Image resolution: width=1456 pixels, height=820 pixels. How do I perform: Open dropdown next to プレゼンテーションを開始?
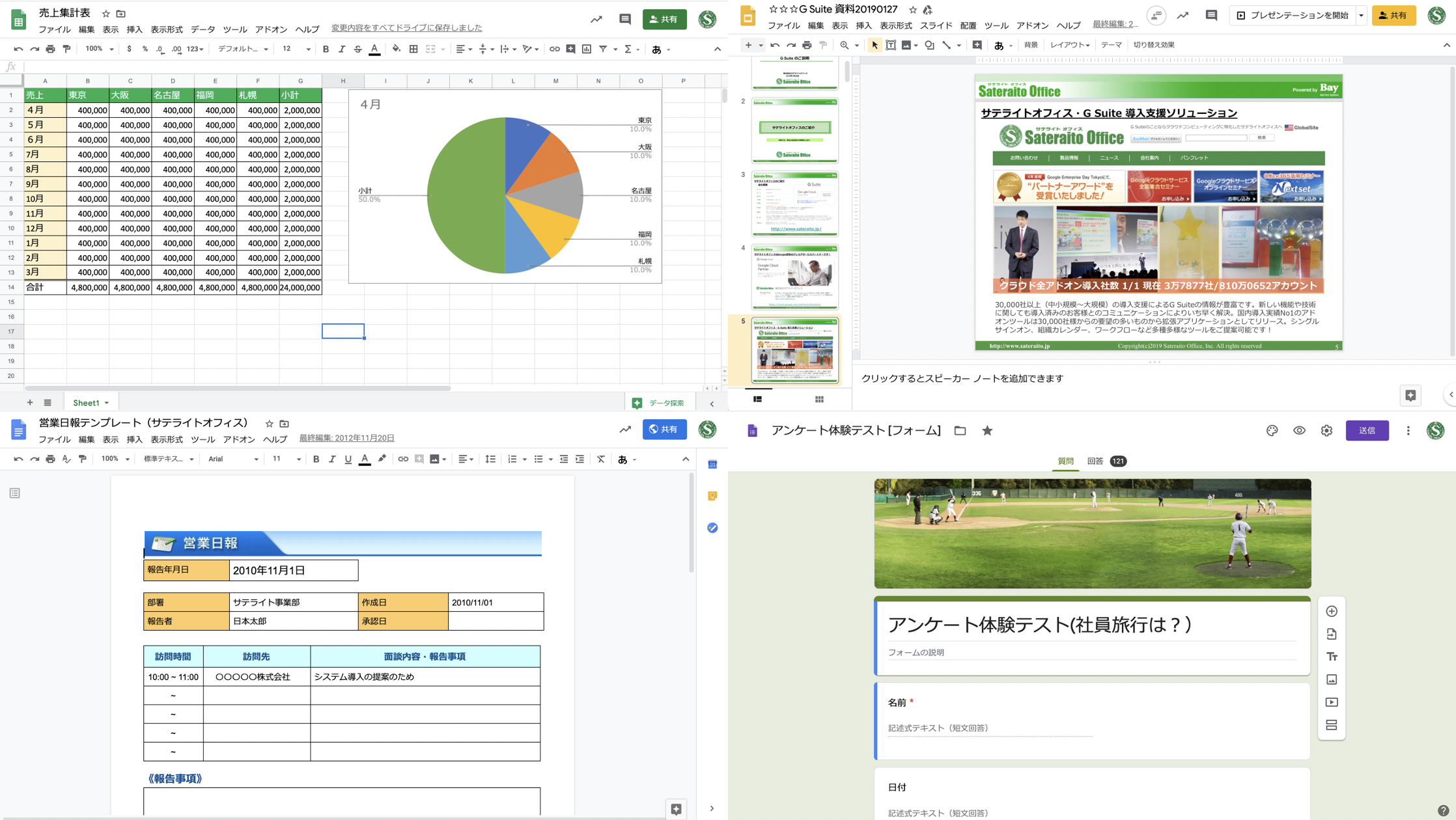click(1361, 15)
